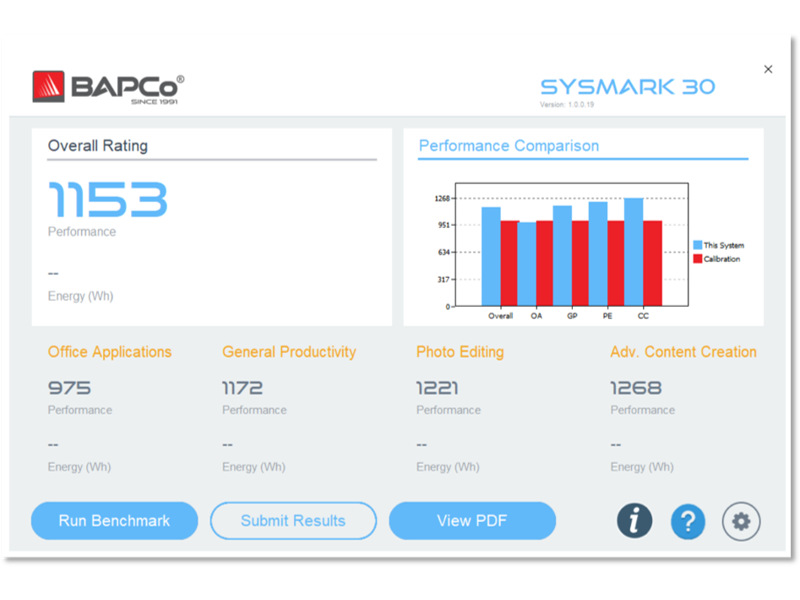
Task: Select the Photo Editing score 1221
Action: click(437, 388)
